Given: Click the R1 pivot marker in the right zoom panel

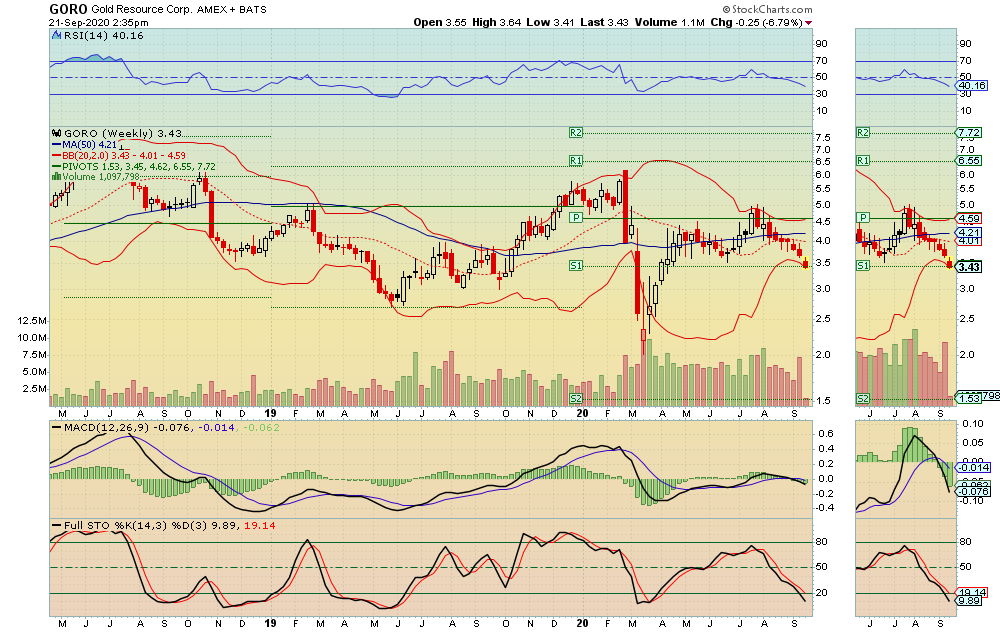Looking at the screenshot, I should pyautogui.click(x=863, y=161).
